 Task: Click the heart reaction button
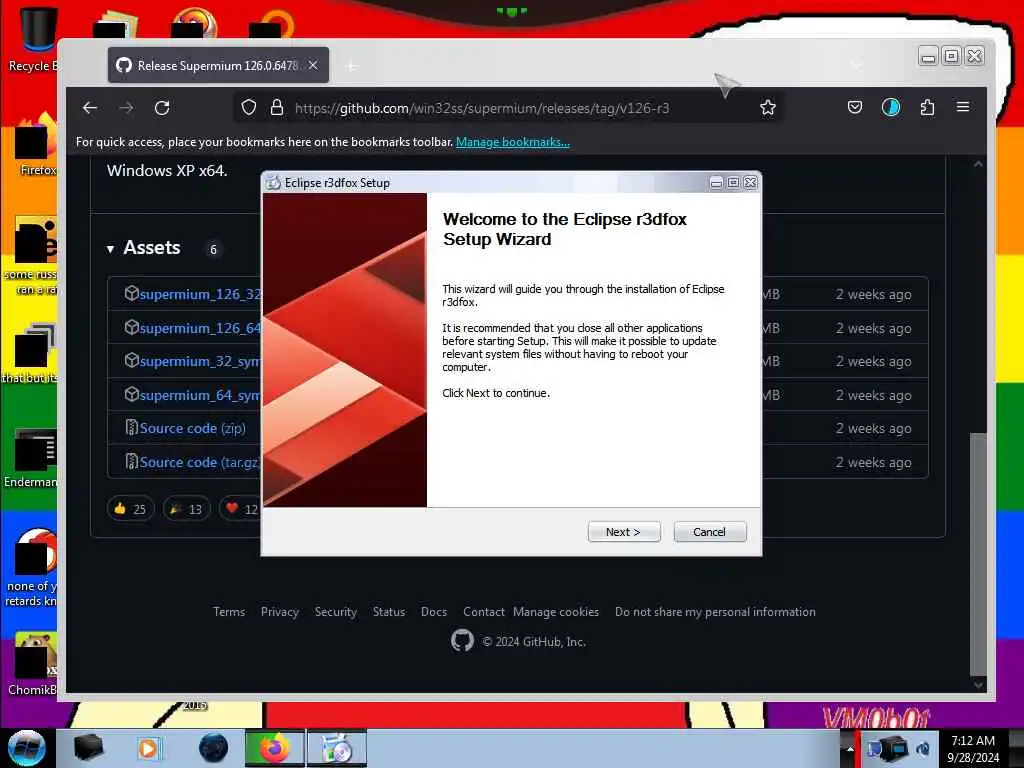click(240, 509)
